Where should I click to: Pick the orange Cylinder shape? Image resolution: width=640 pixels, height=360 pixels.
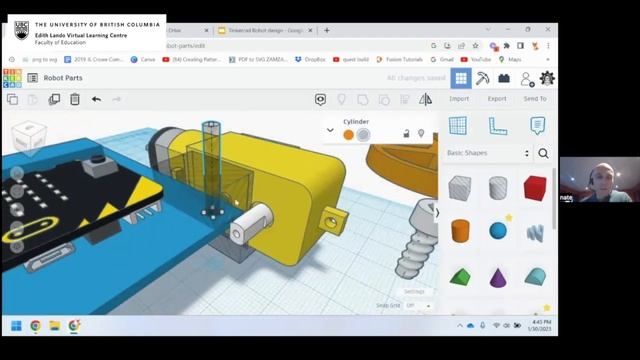pos(460,231)
